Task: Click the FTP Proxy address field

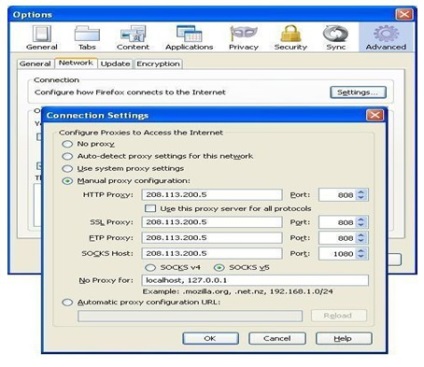Action: [212, 238]
